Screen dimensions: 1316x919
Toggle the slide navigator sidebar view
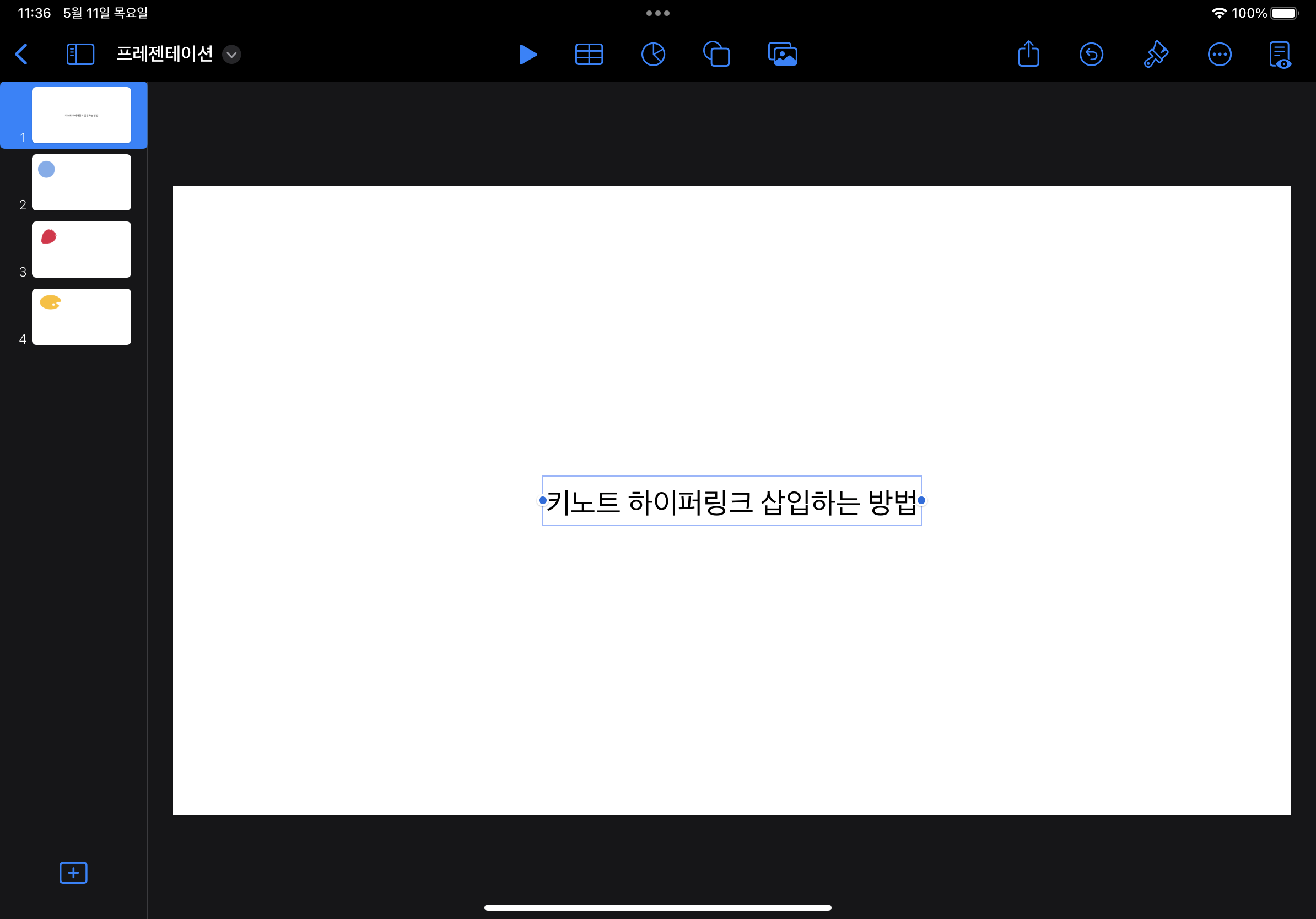tap(80, 54)
